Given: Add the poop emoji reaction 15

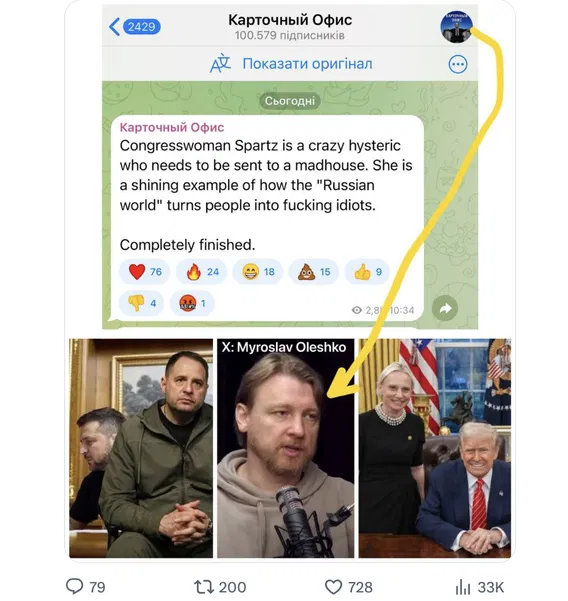Looking at the screenshot, I should 314,272.
